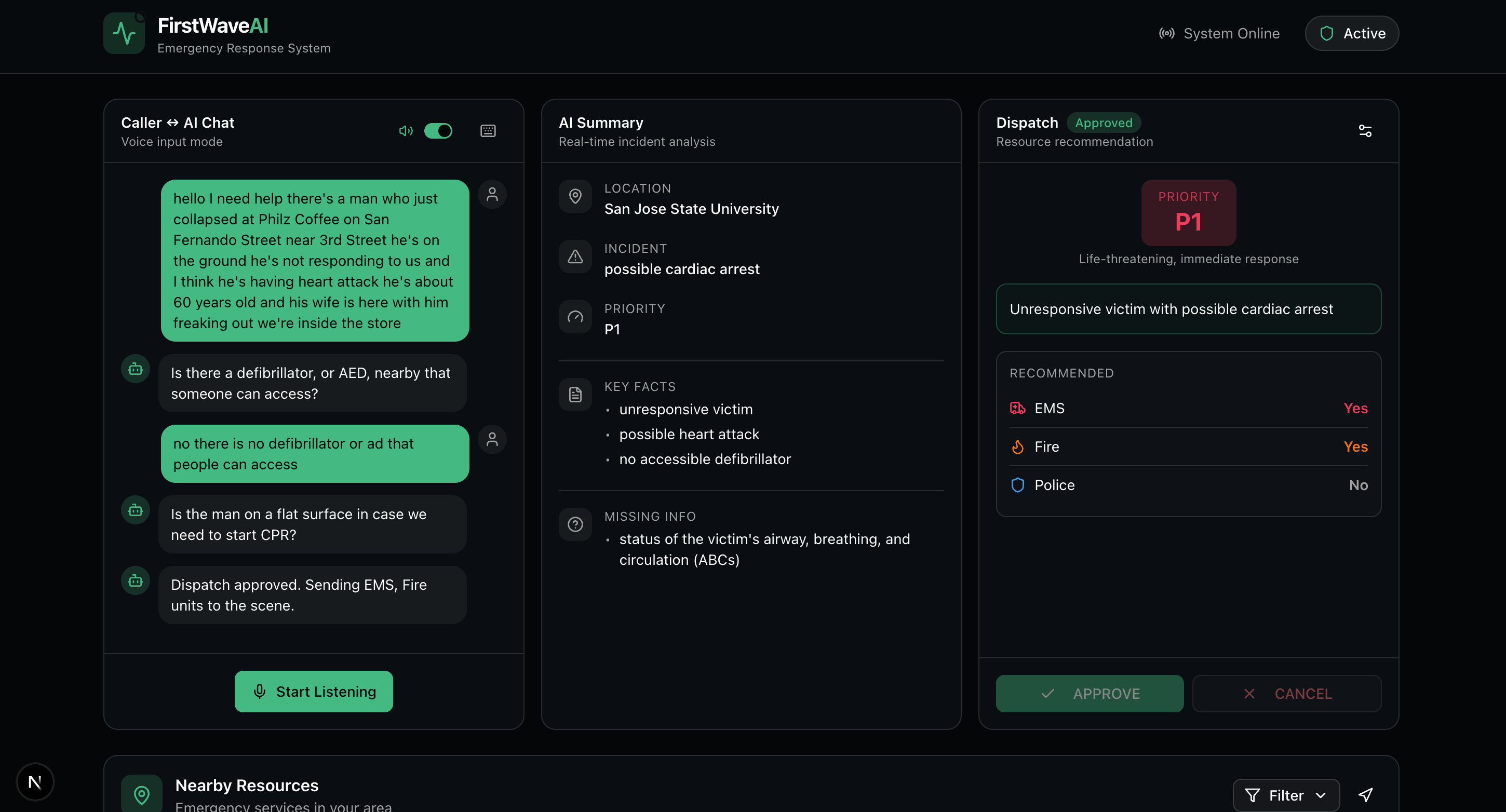1506x812 pixels.
Task: Select the Police recommendation row
Action: coord(1188,485)
